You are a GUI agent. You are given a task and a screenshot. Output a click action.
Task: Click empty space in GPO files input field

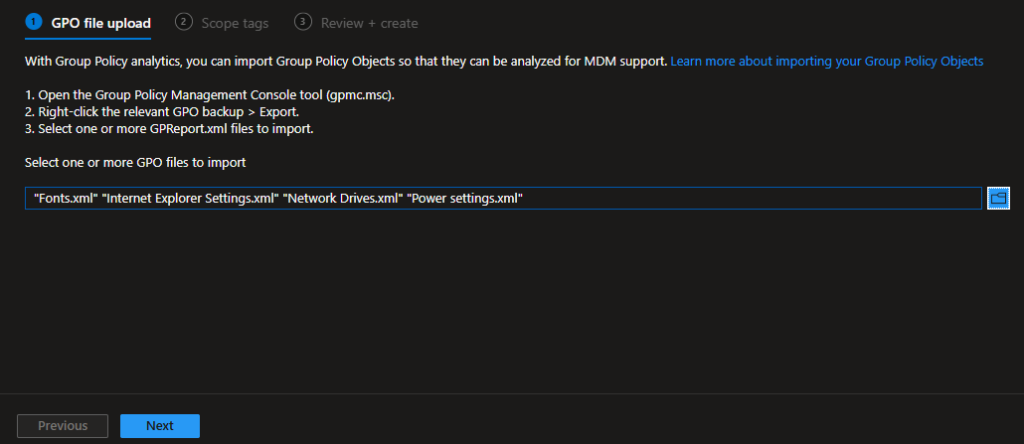[x=750, y=198]
